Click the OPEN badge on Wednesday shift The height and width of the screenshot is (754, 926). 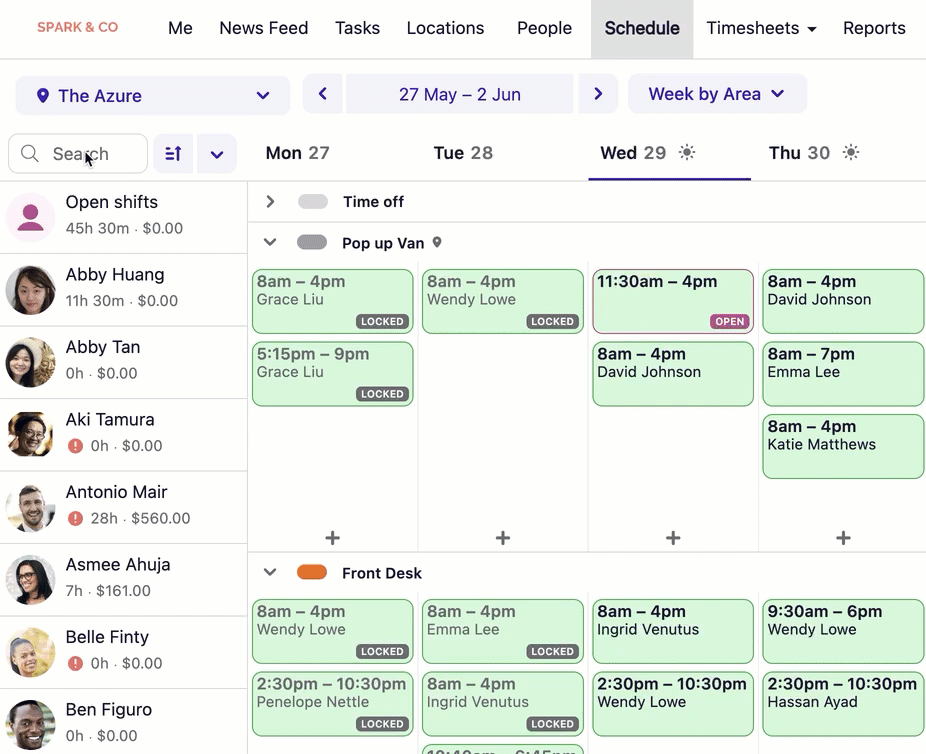coord(729,321)
